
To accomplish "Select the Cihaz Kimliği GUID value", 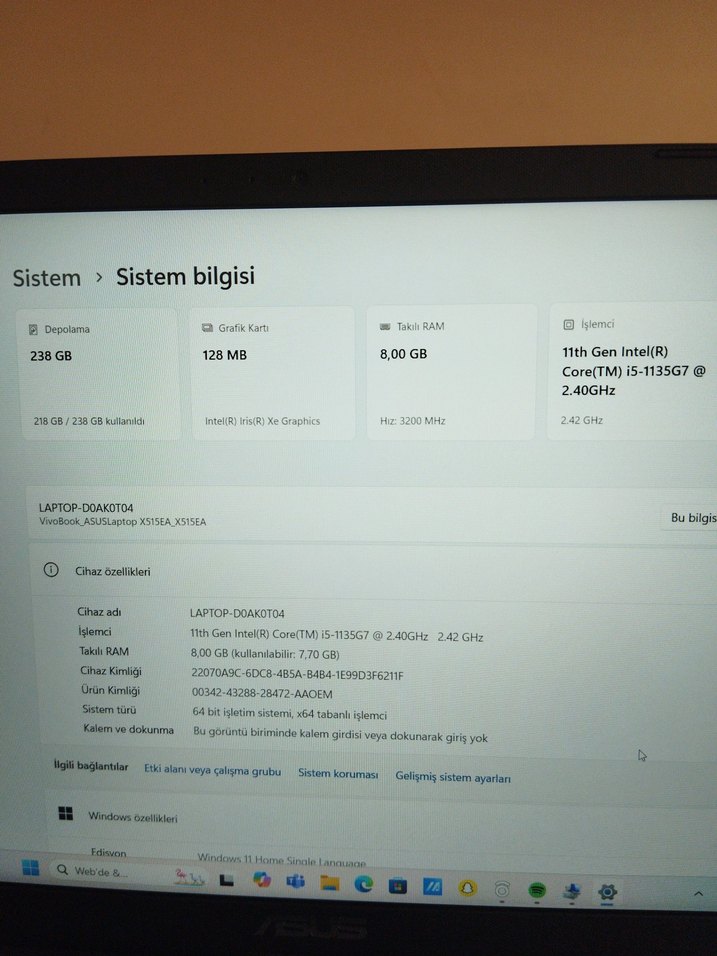I will [x=298, y=674].
